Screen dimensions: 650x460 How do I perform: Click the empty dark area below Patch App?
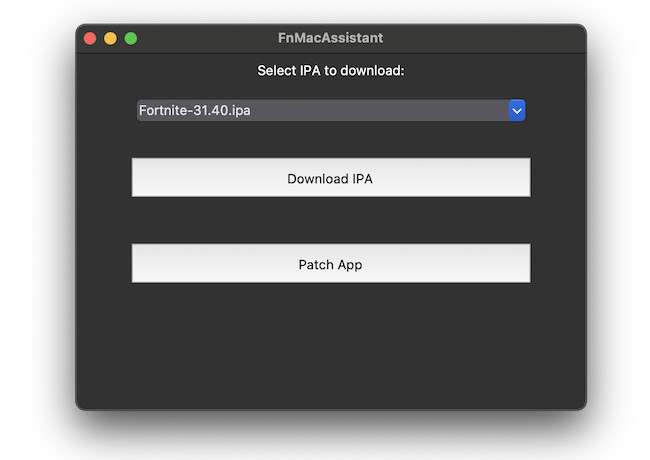(331, 346)
